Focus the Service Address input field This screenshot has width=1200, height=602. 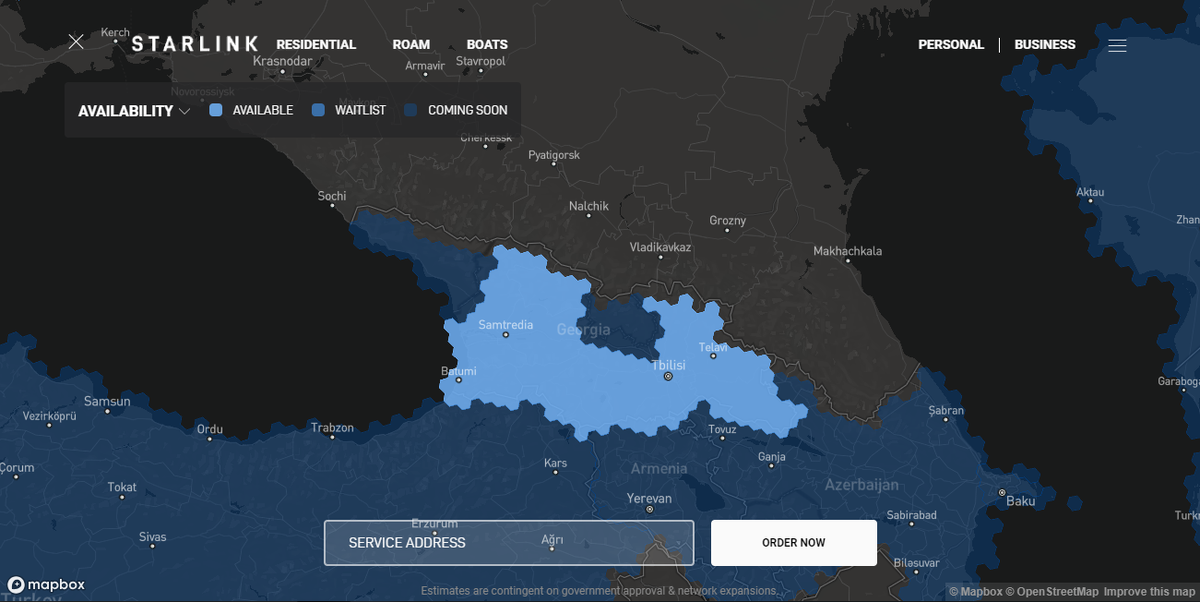[x=509, y=543]
